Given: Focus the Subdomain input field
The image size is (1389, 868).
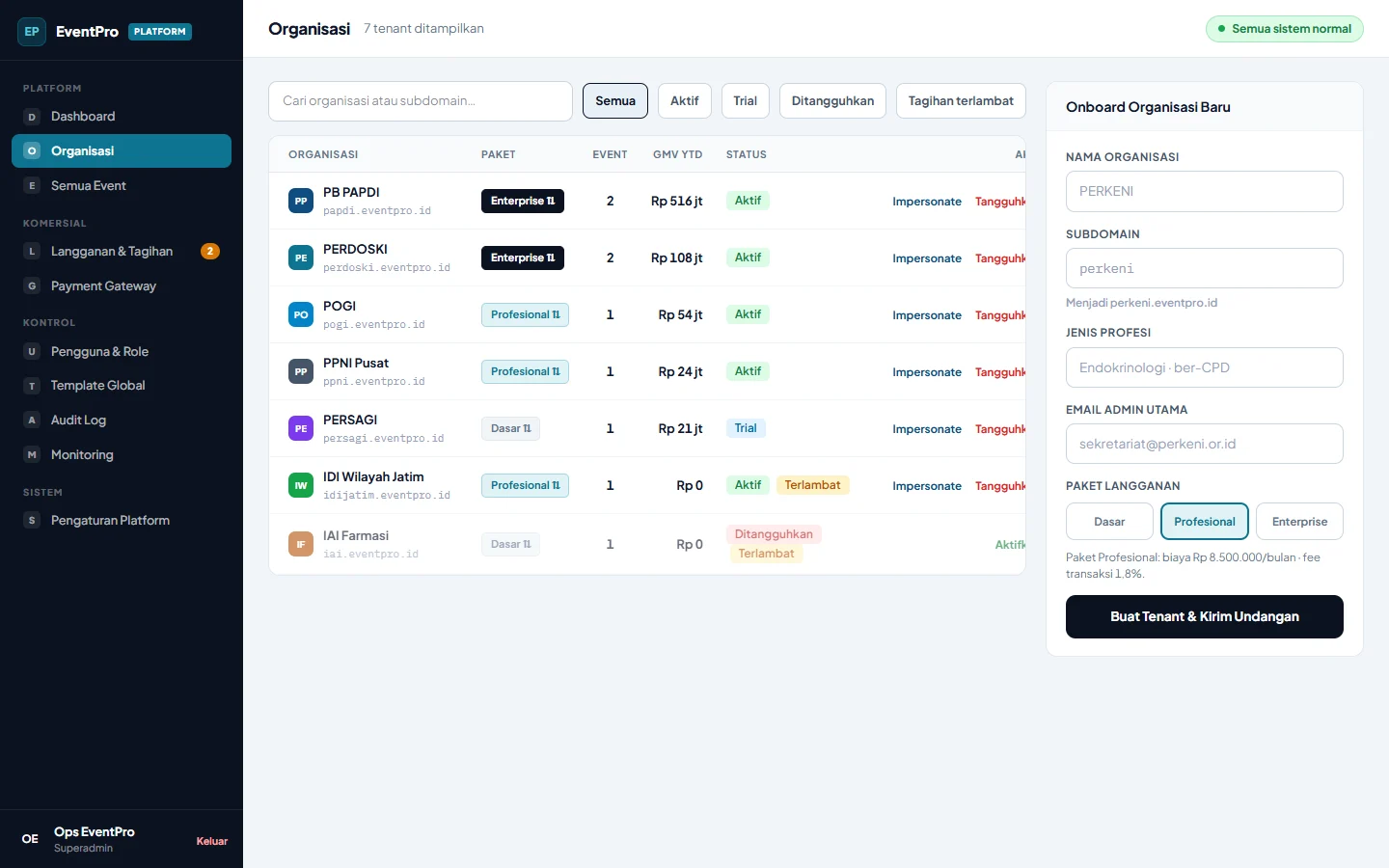Looking at the screenshot, I should [x=1205, y=268].
